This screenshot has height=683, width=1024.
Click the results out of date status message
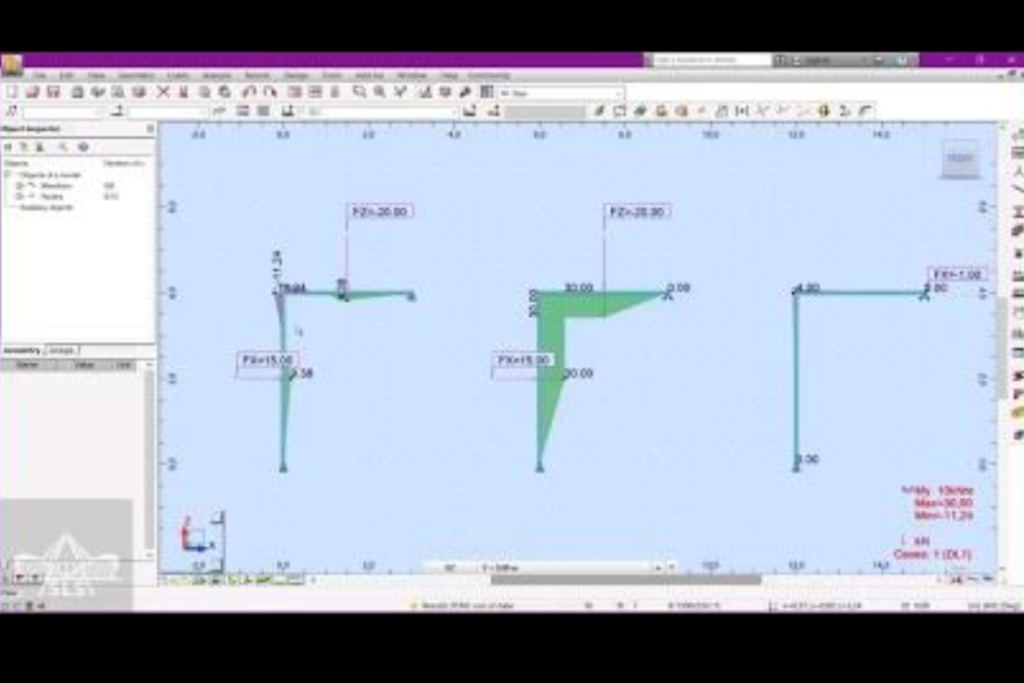pyautogui.click(x=468, y=605)
